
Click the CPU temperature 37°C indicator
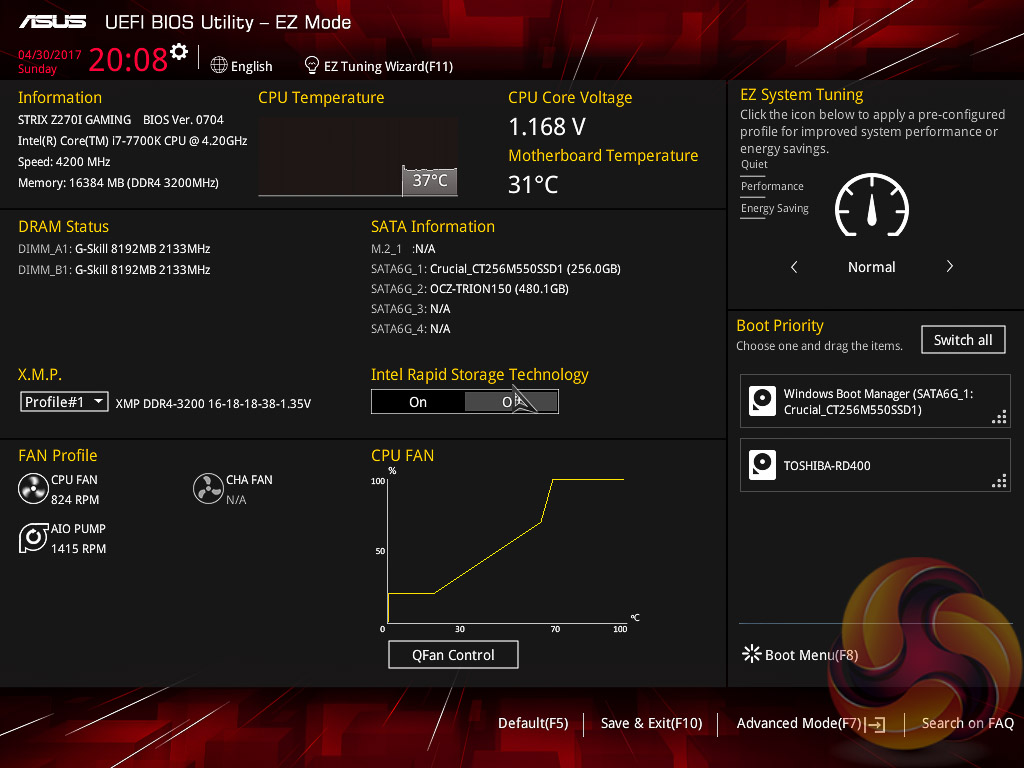(x=430, y=180)
